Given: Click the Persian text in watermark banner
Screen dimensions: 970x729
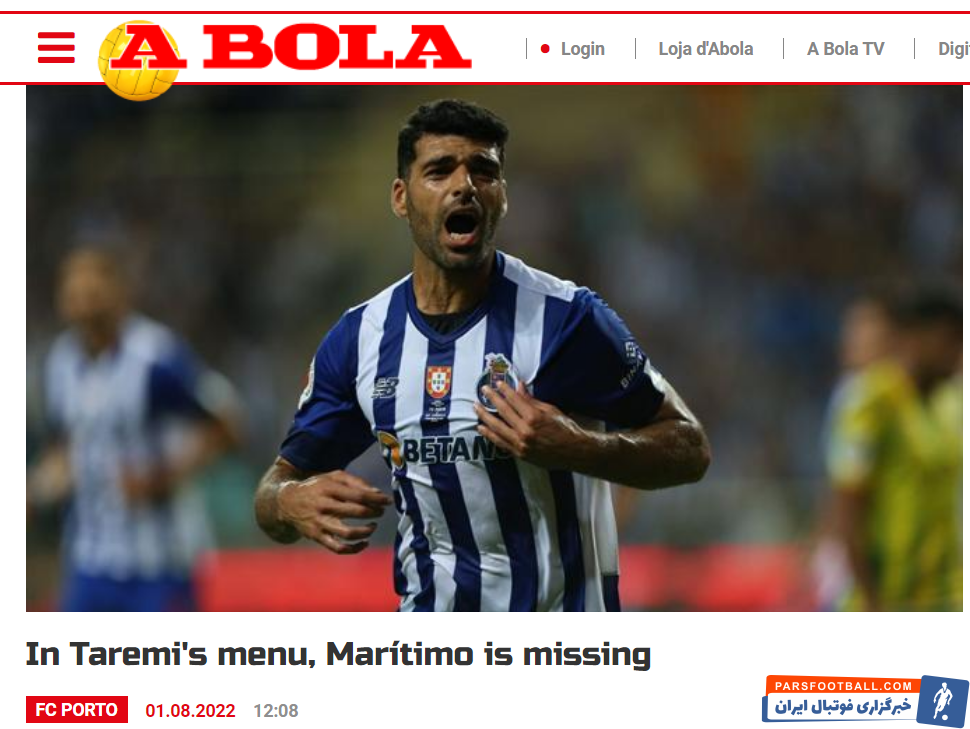Looking at the screenshot, I should 843,706.
